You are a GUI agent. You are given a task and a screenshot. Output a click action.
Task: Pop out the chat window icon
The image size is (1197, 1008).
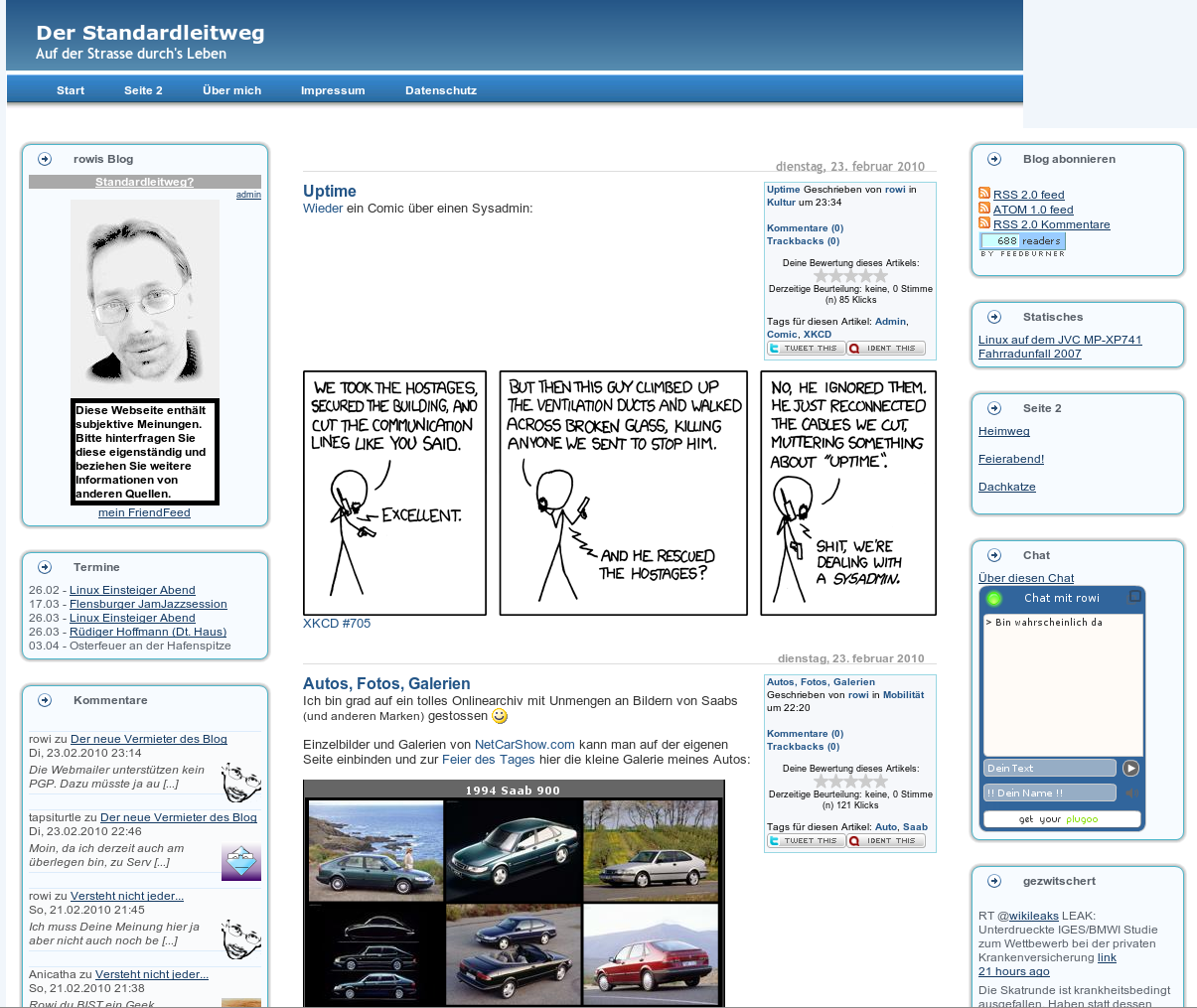click(1134, 597)
